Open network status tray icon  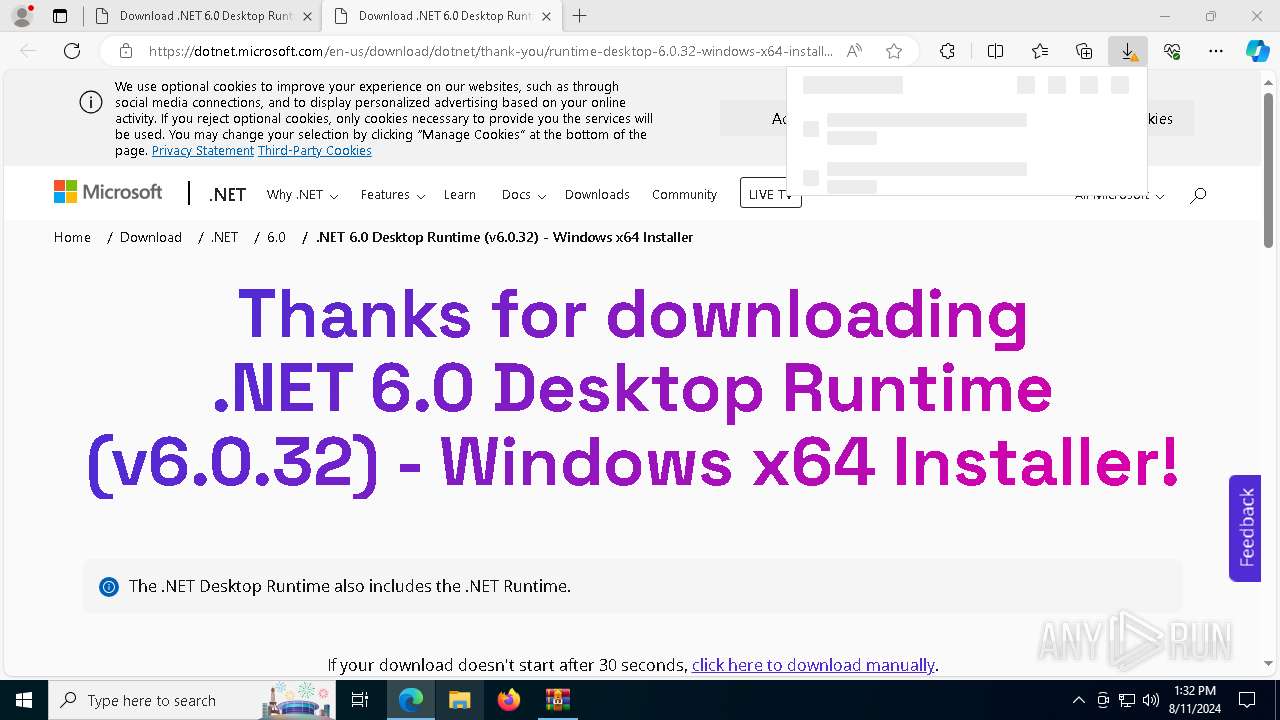pos(1127,700)
